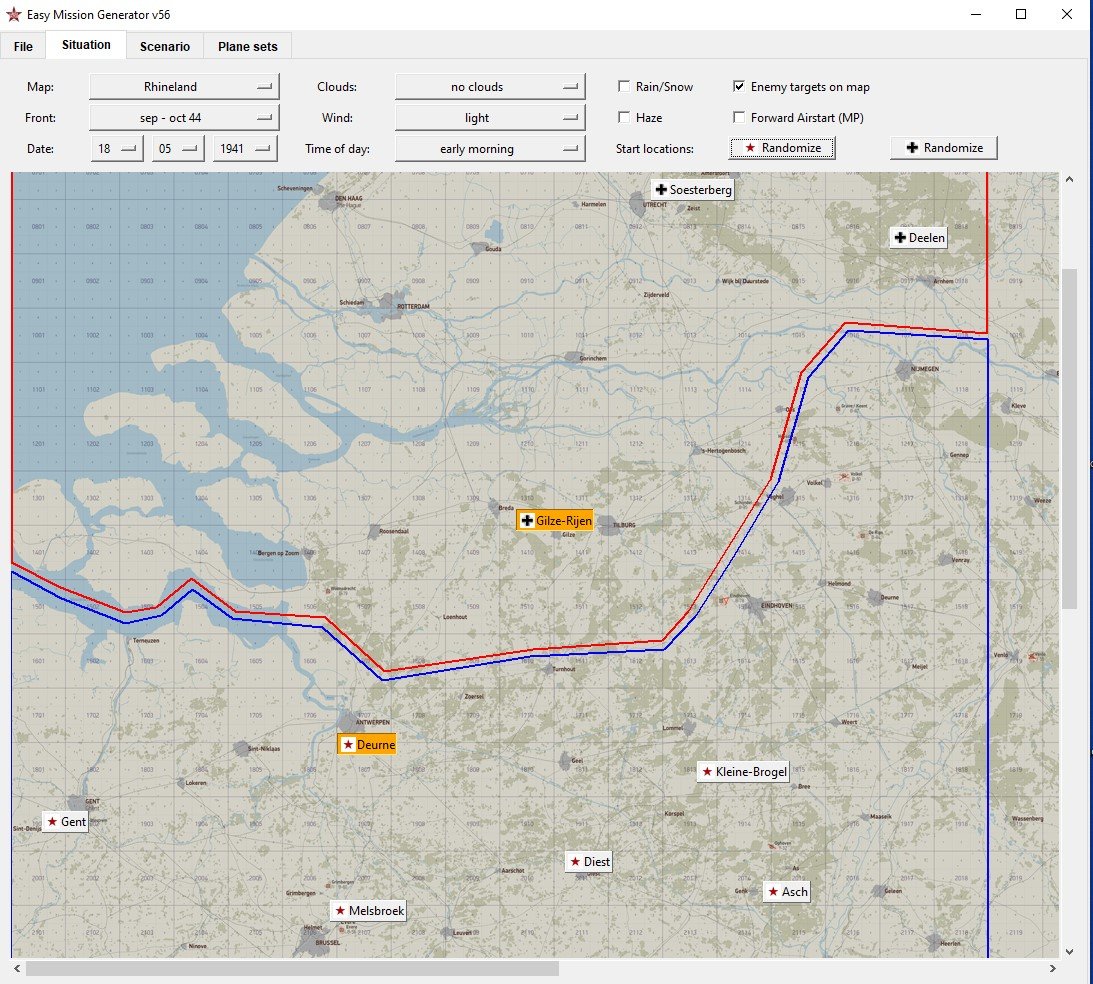Open the Plane sets tab
Image resolution: width=1093 pixels, height=984 pixels.
tap(247, 46)
